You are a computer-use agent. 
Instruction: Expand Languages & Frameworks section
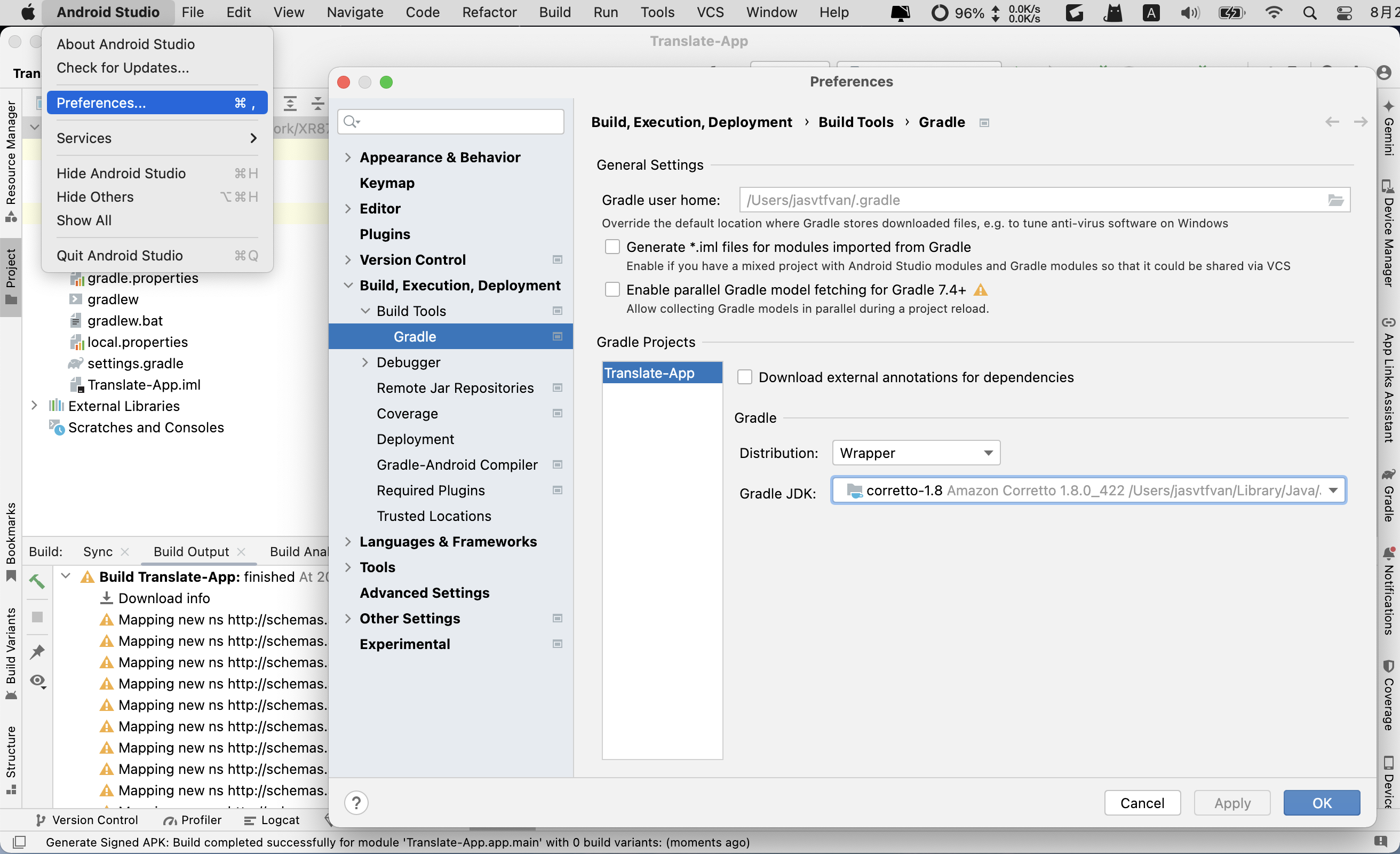coord(348,541)
